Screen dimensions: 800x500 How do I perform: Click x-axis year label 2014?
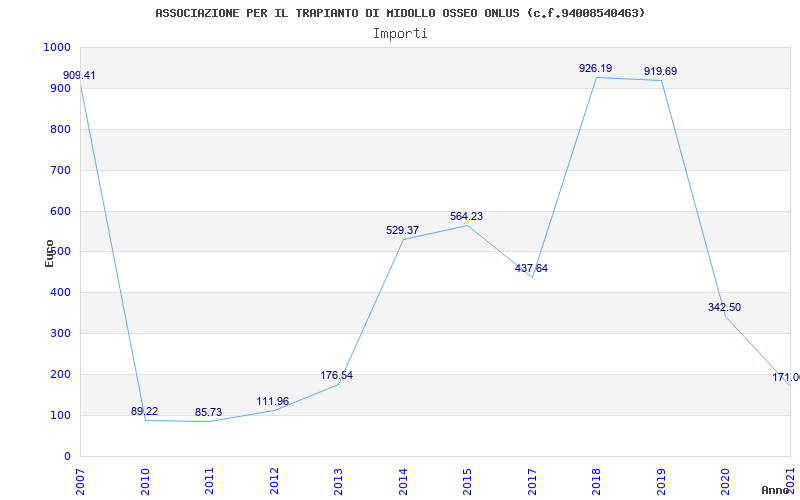(x=404, y=482)
